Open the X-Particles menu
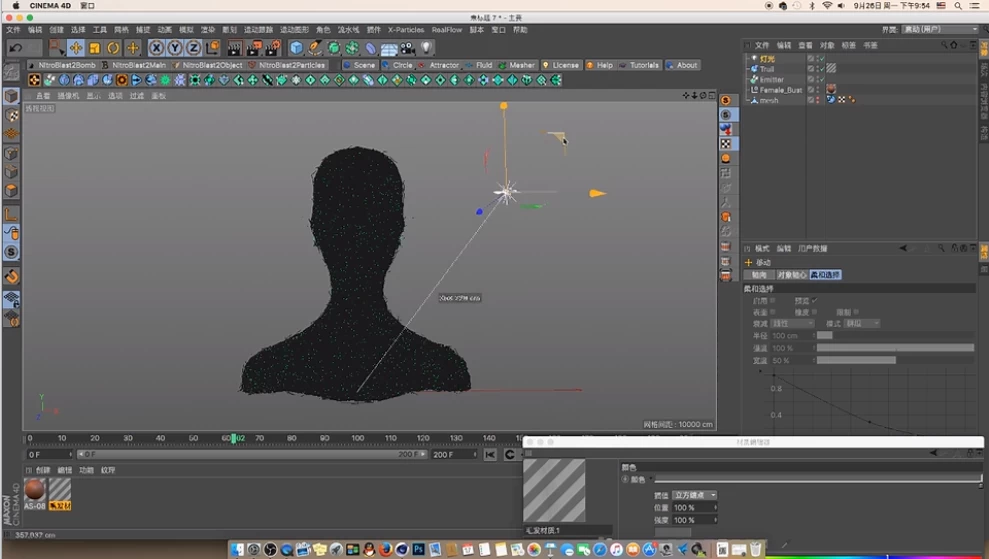989x559 pixels. click(x=405, y=30)
